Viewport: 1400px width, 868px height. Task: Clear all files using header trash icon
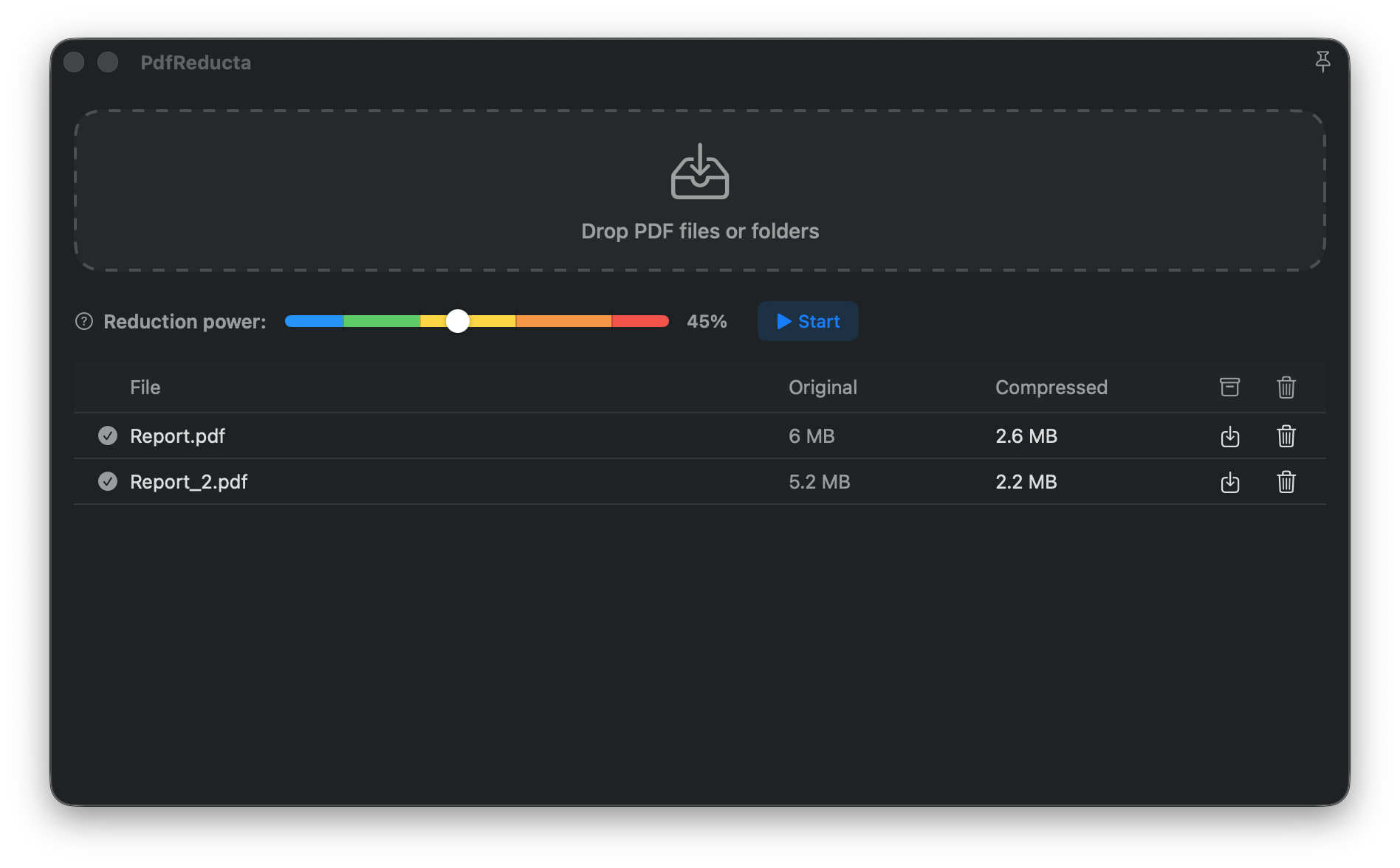pos(1286,387)
